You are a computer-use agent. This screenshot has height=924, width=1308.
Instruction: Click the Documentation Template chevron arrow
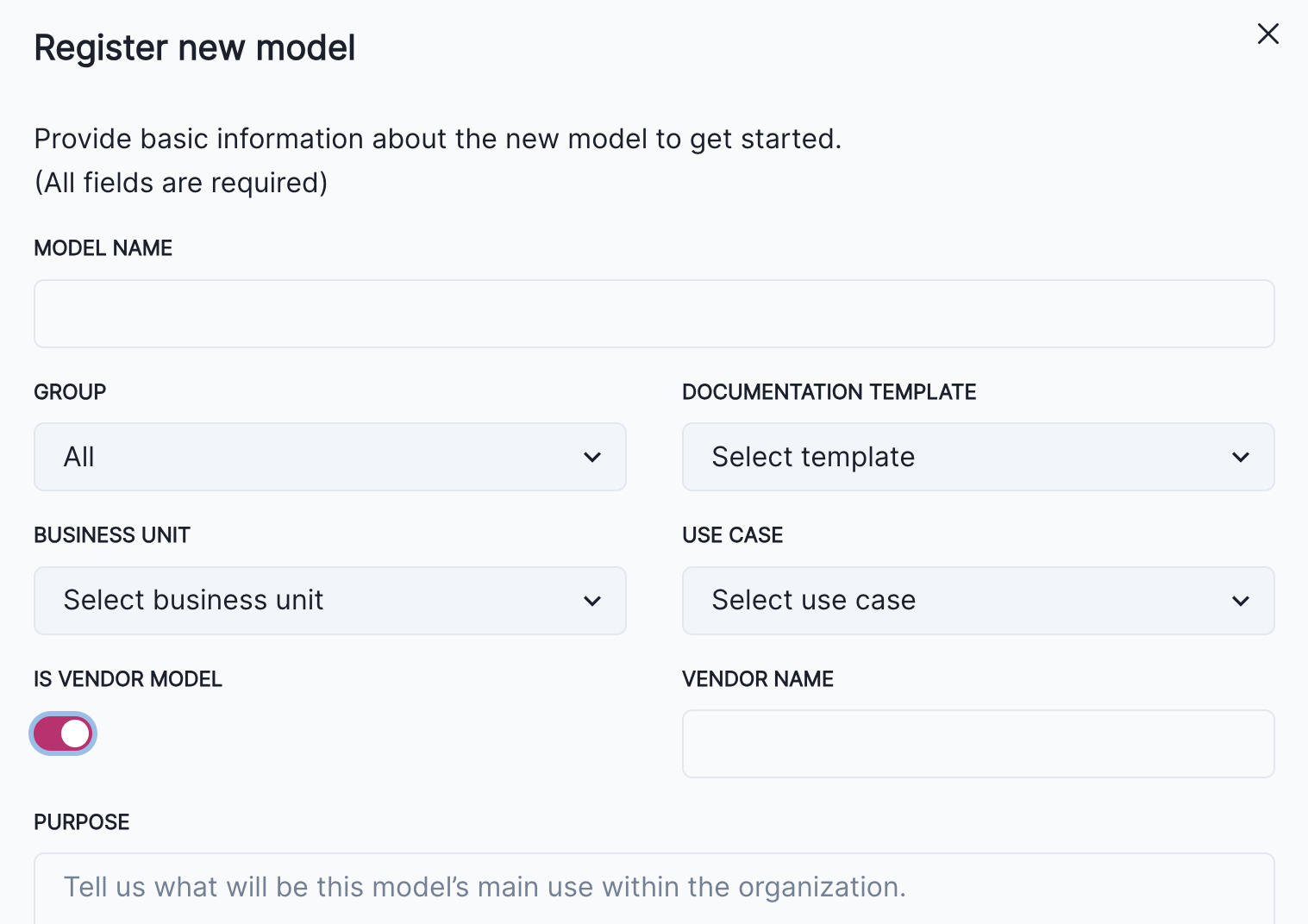tap(1242, 457)
